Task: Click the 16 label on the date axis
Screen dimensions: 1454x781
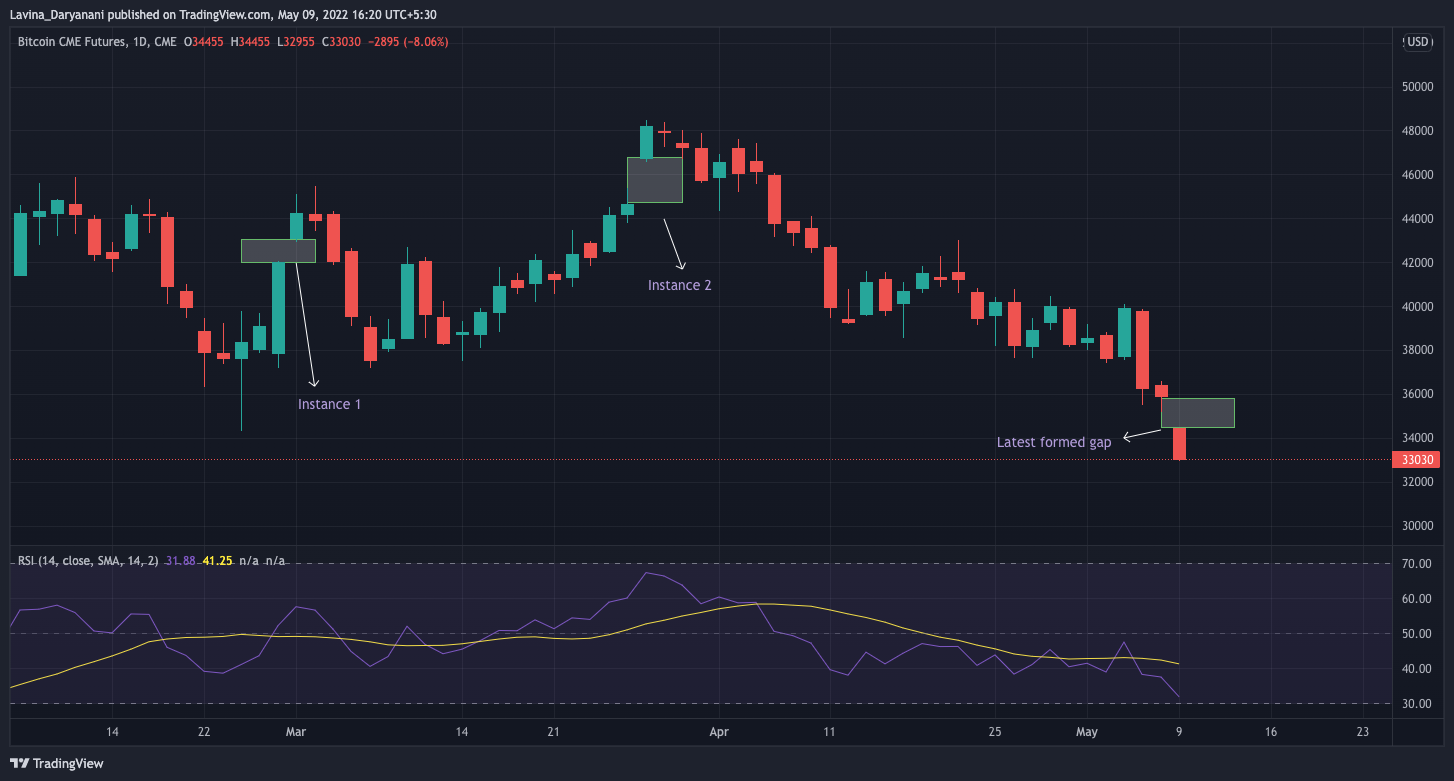Action: [x=1271, y=732]
